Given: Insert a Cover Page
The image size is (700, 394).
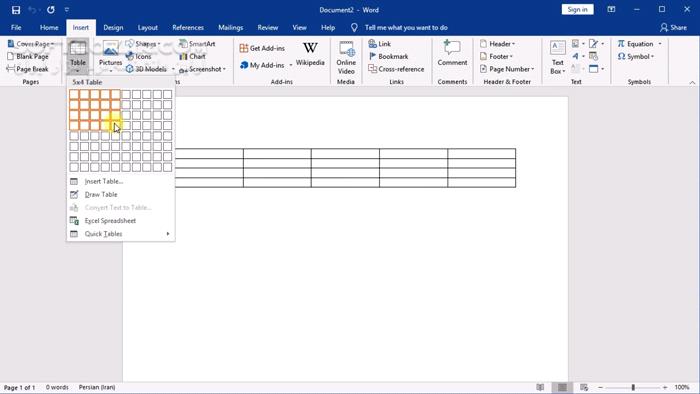Looking at the screenshot, I should [31, 44].
